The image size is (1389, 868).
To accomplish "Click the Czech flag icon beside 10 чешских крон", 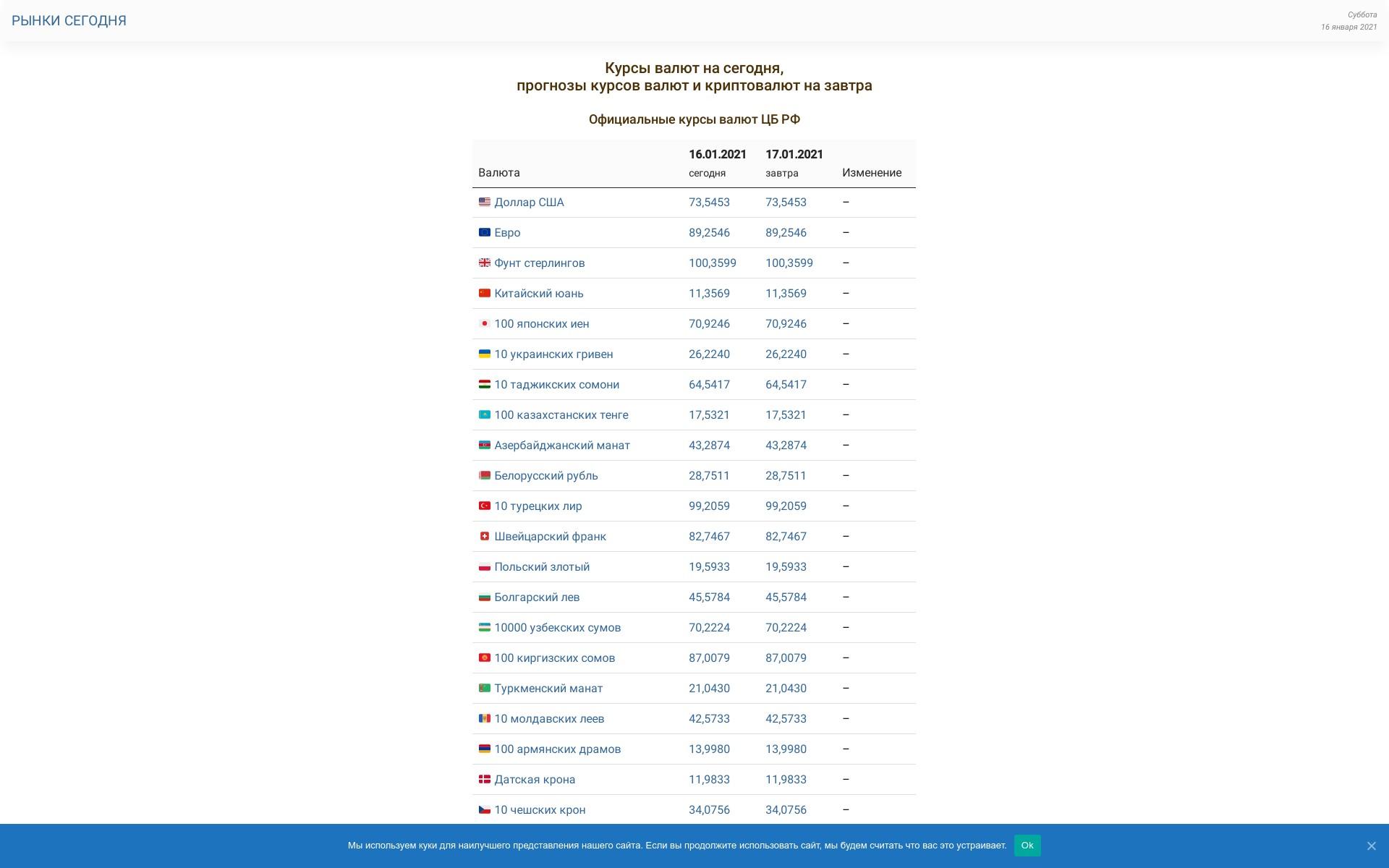I will tap(485, 809).
